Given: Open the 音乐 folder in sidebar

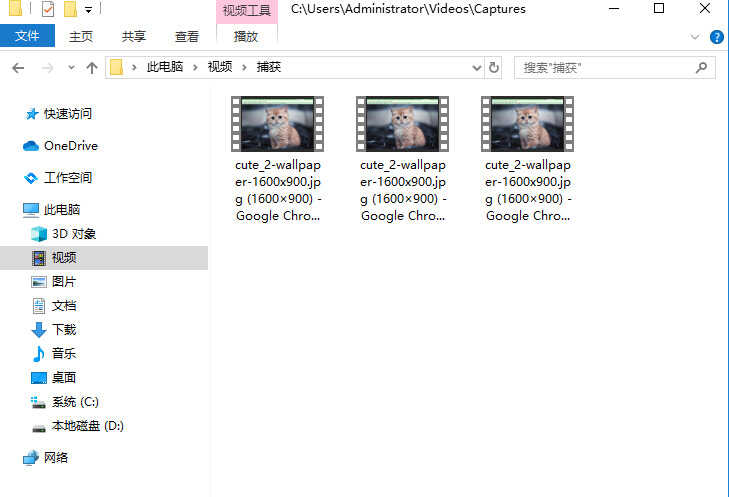Looking at the screenshot, I should (64, 353).
